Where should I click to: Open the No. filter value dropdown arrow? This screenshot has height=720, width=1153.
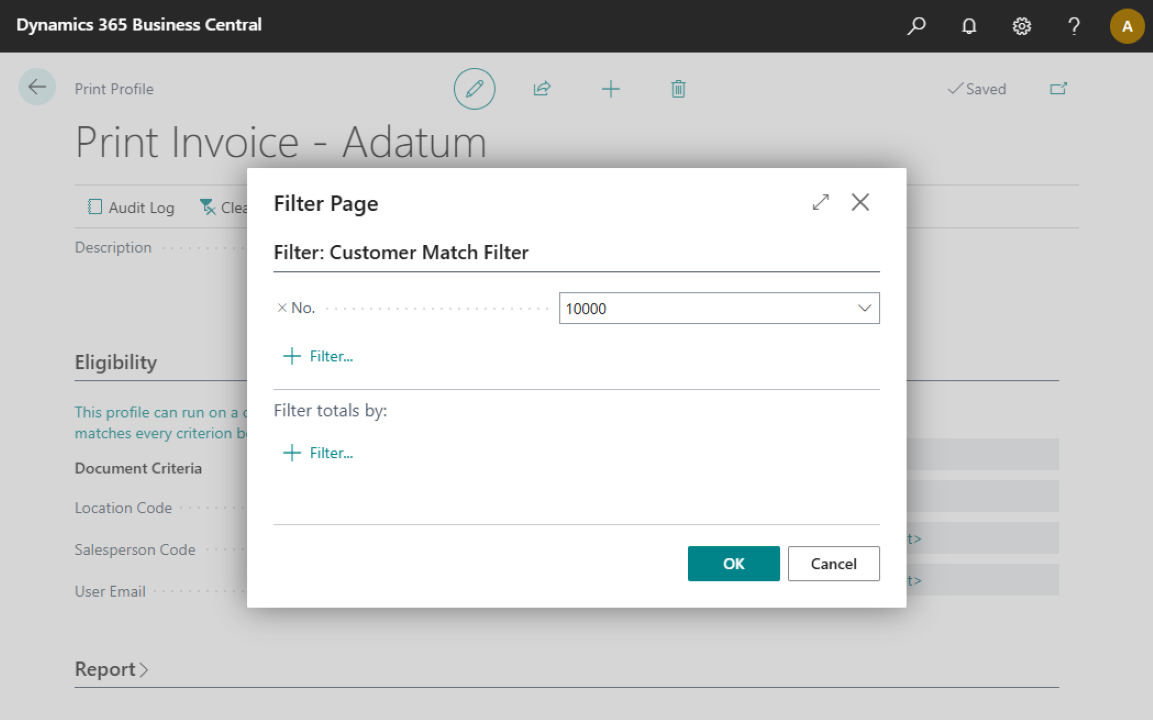click(864, 308)
